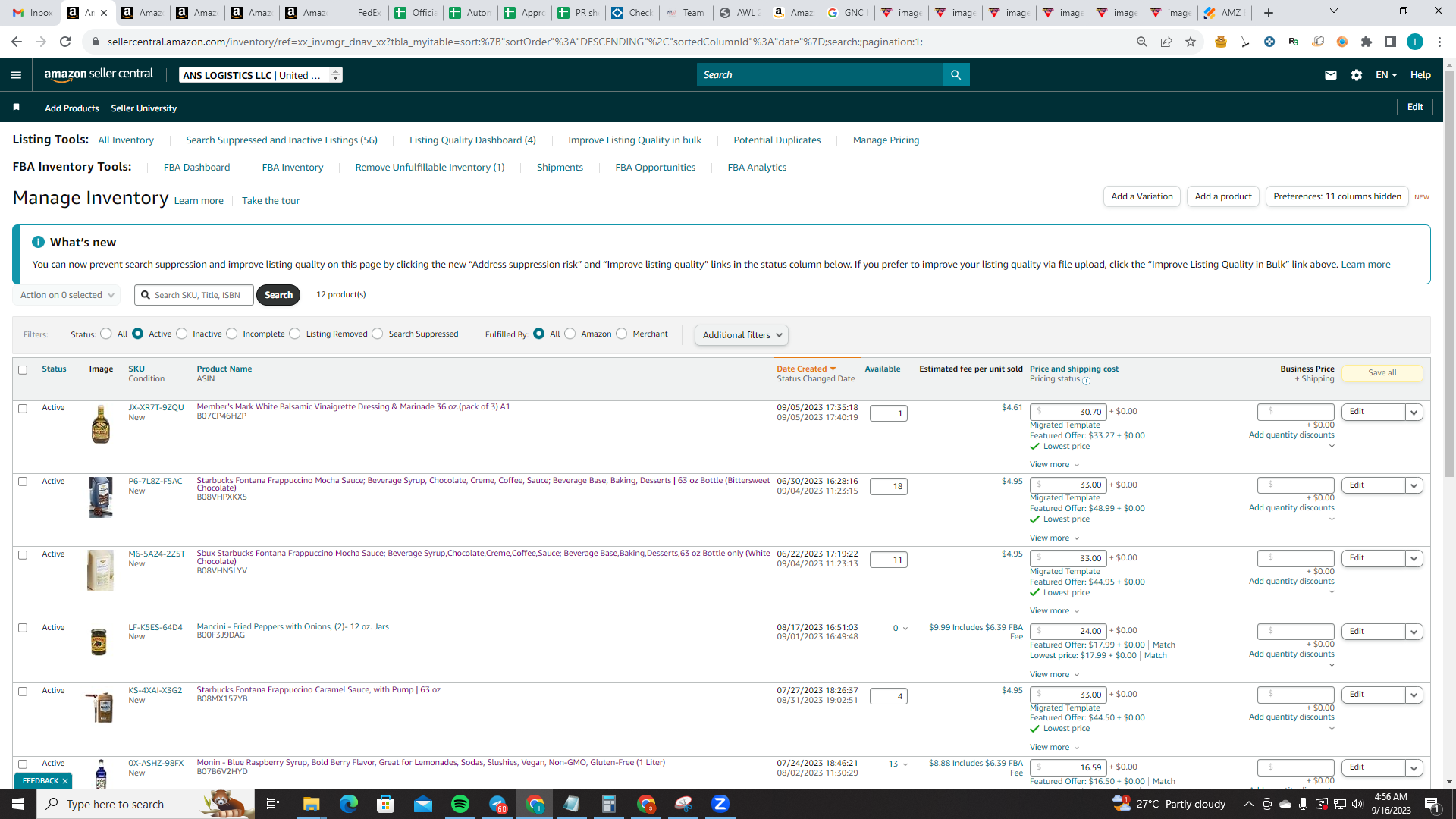Open the Listing Quality Dashboard (4)
The image size is (1456, 819).
point(472,140)
